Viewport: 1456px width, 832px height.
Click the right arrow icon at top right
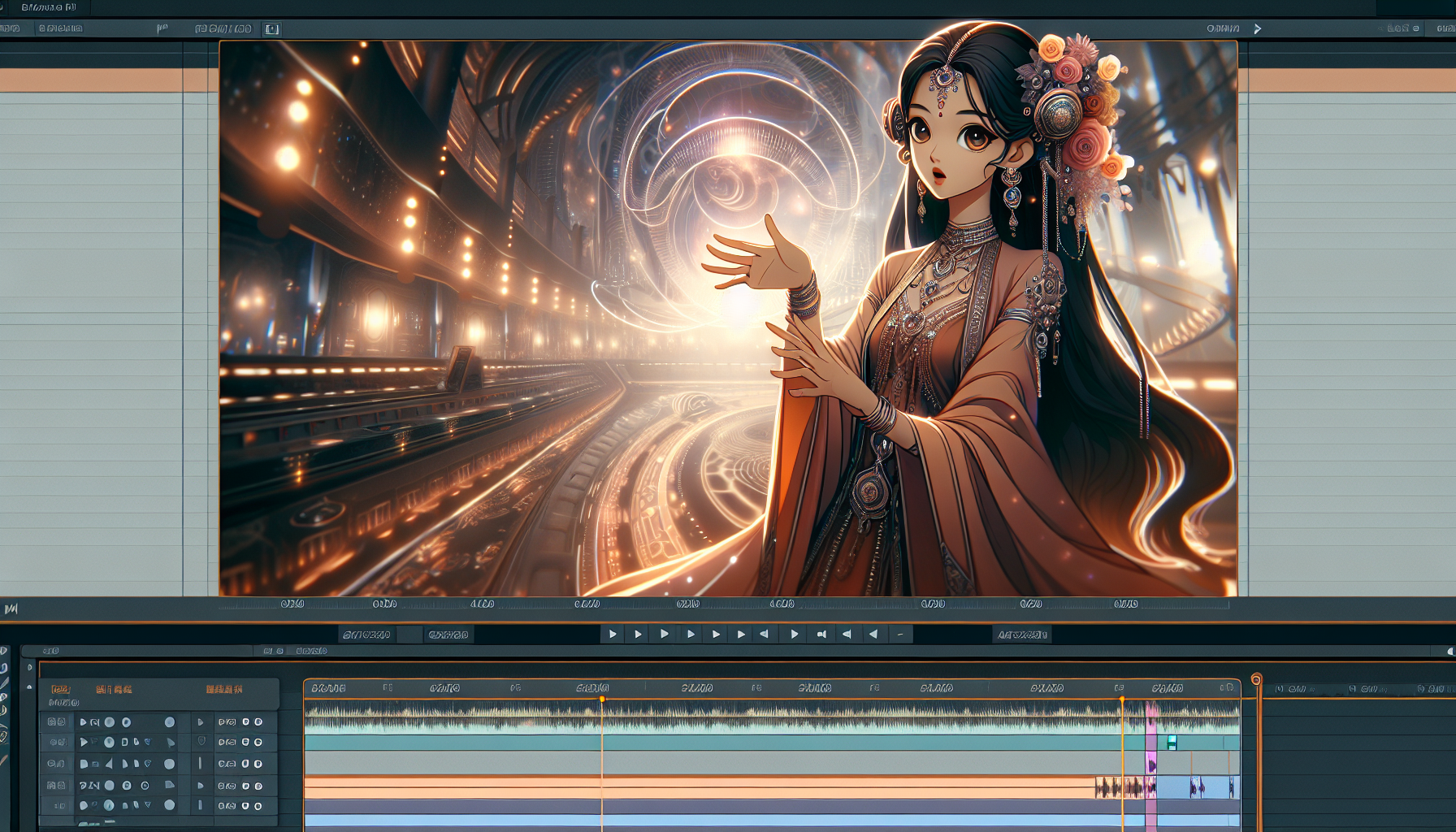[1257, 29]
